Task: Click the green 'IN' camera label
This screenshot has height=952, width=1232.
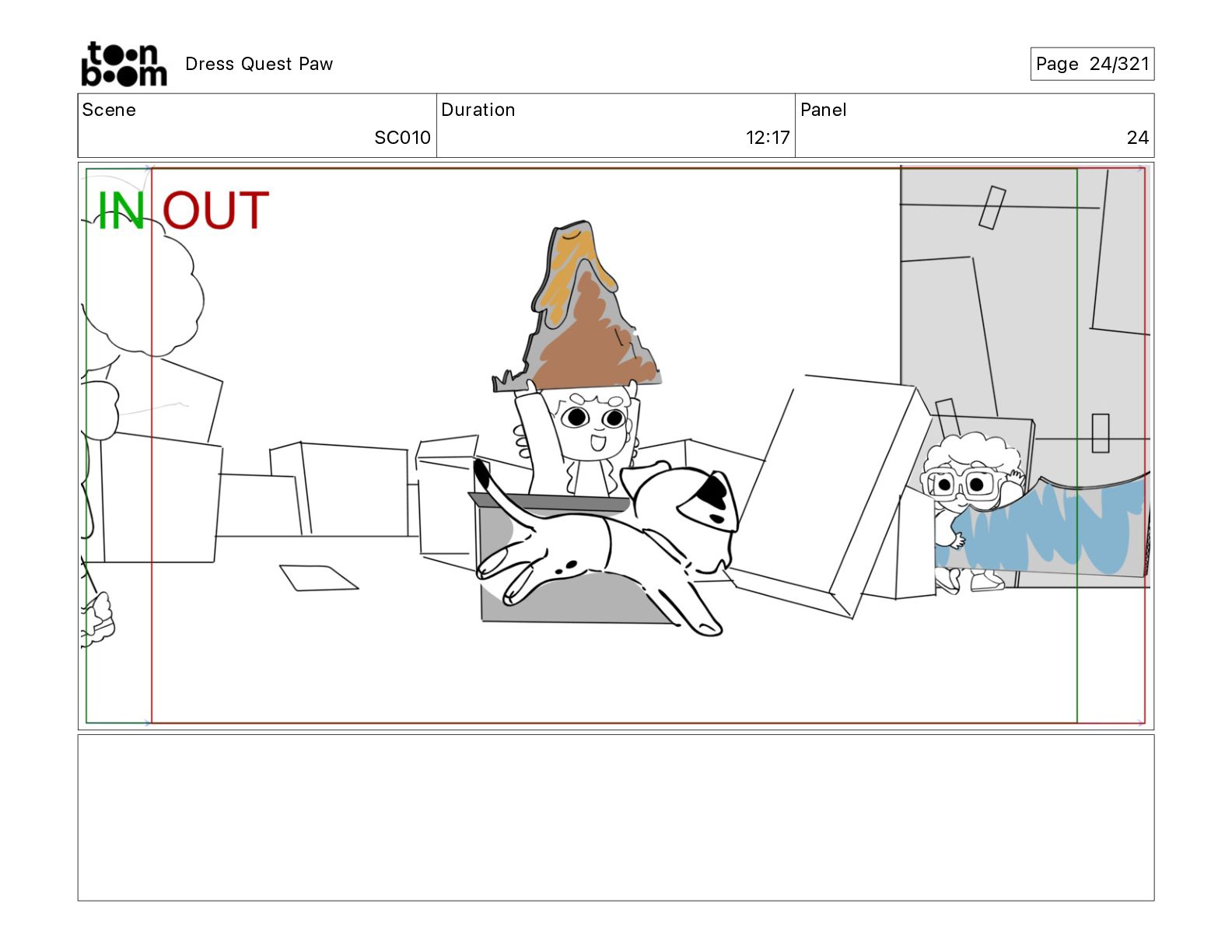Action: point(121,211)
